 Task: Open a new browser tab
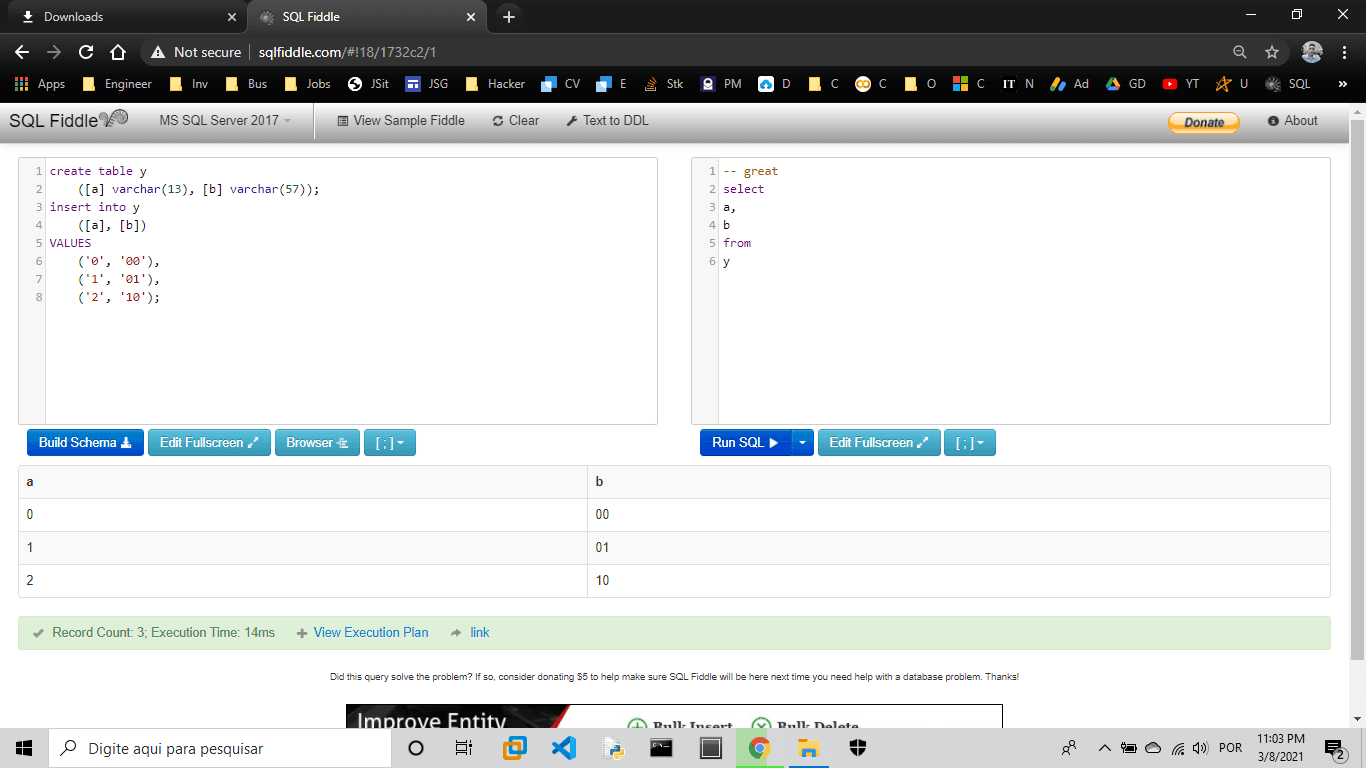508,17
